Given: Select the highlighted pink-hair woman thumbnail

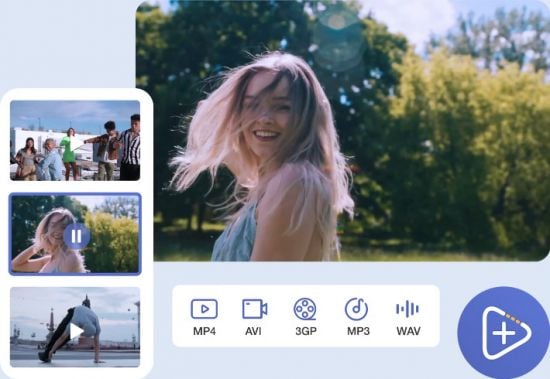Looking at the screenshot, I should (x=75, y=234).
